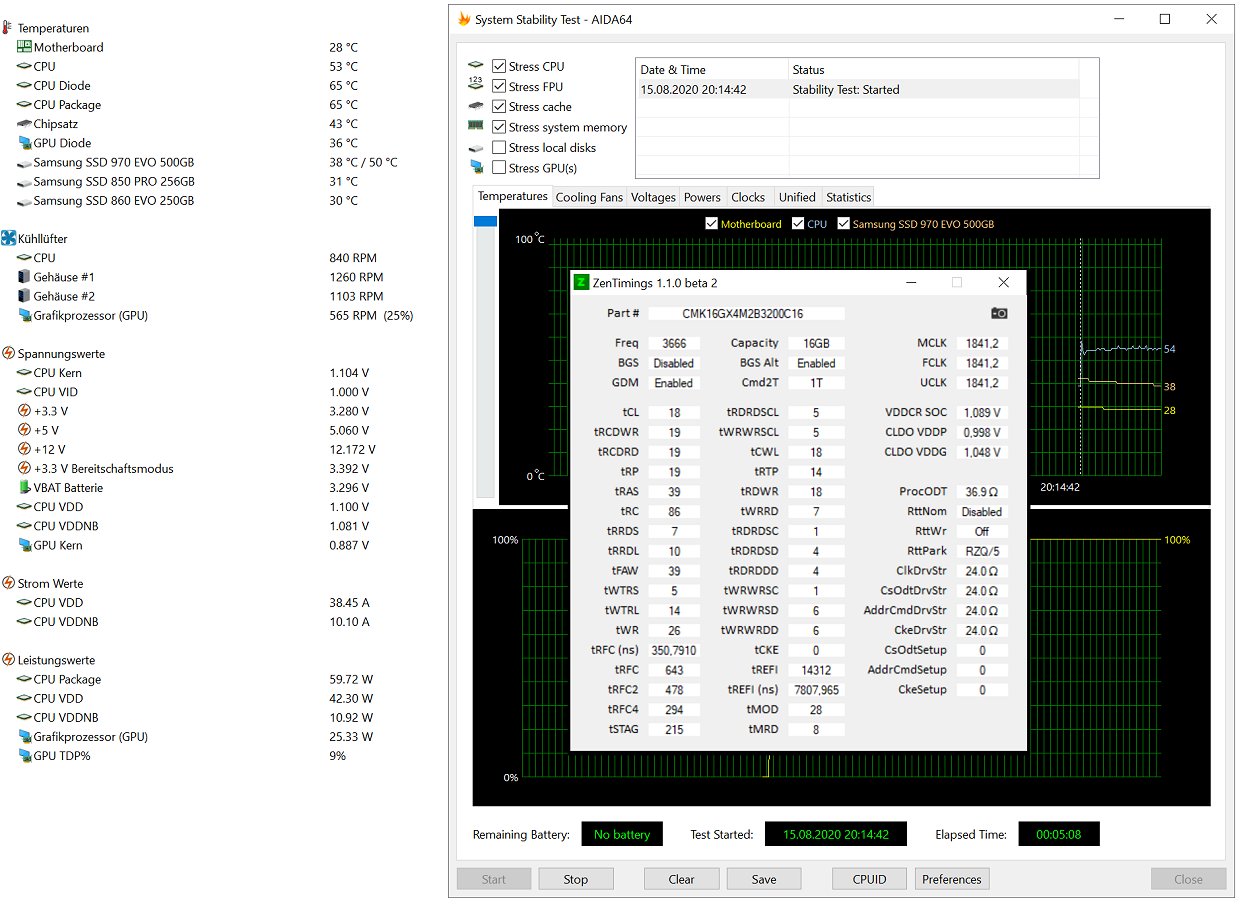Click the Gehäuse #2 fan icon
The height and width of the screenshot is (906, 1245).
pos(24,296)
